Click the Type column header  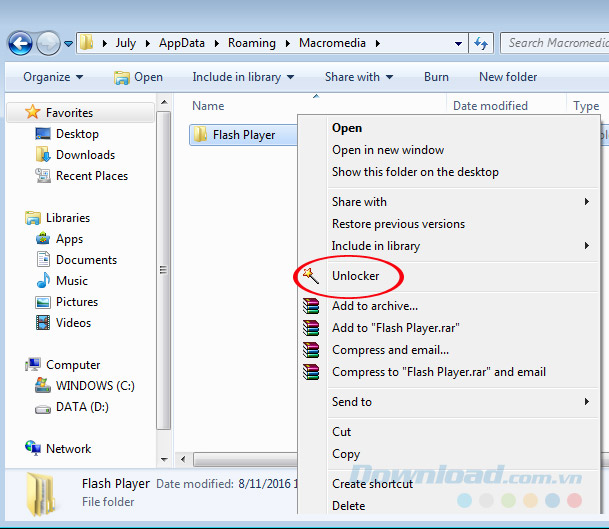586,106
